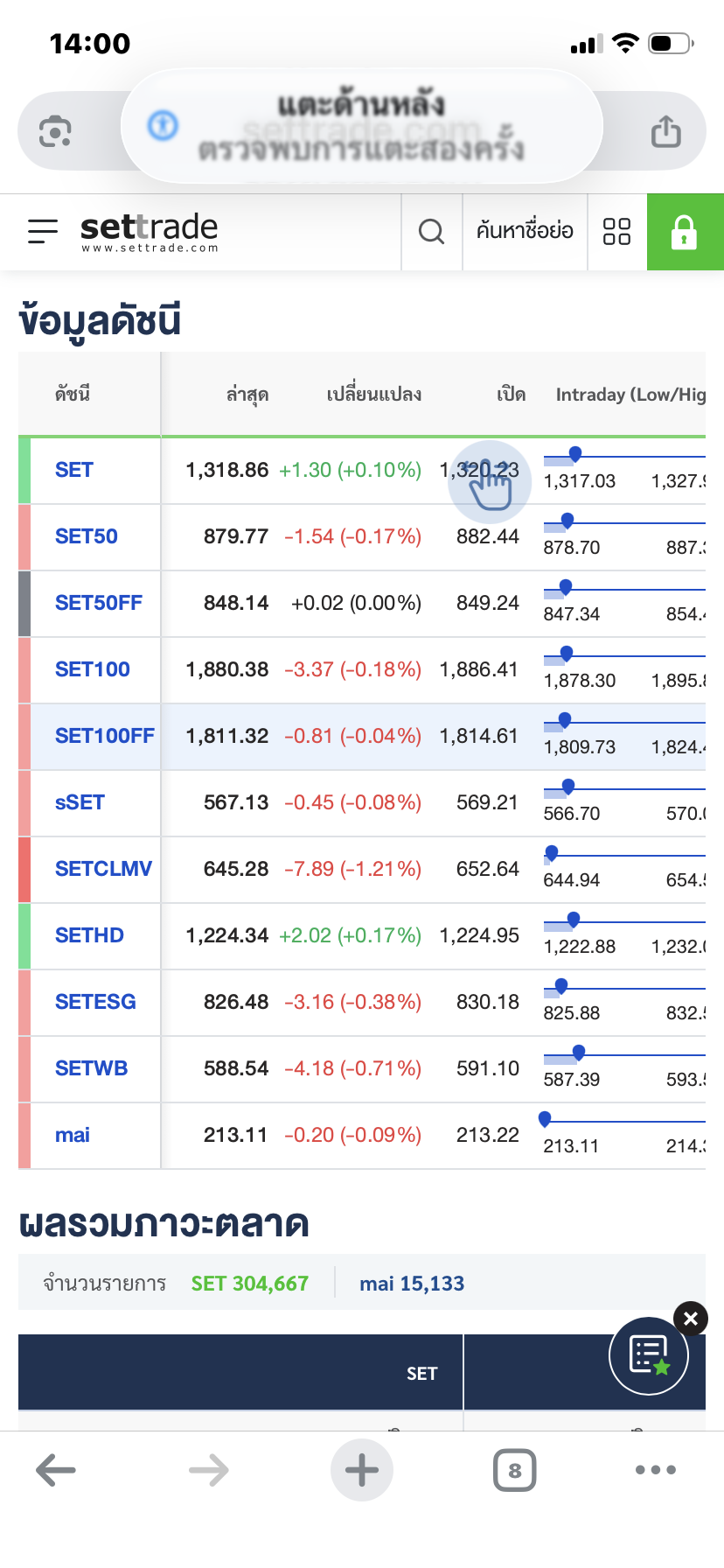Tap the magnifier search icon

431,232
